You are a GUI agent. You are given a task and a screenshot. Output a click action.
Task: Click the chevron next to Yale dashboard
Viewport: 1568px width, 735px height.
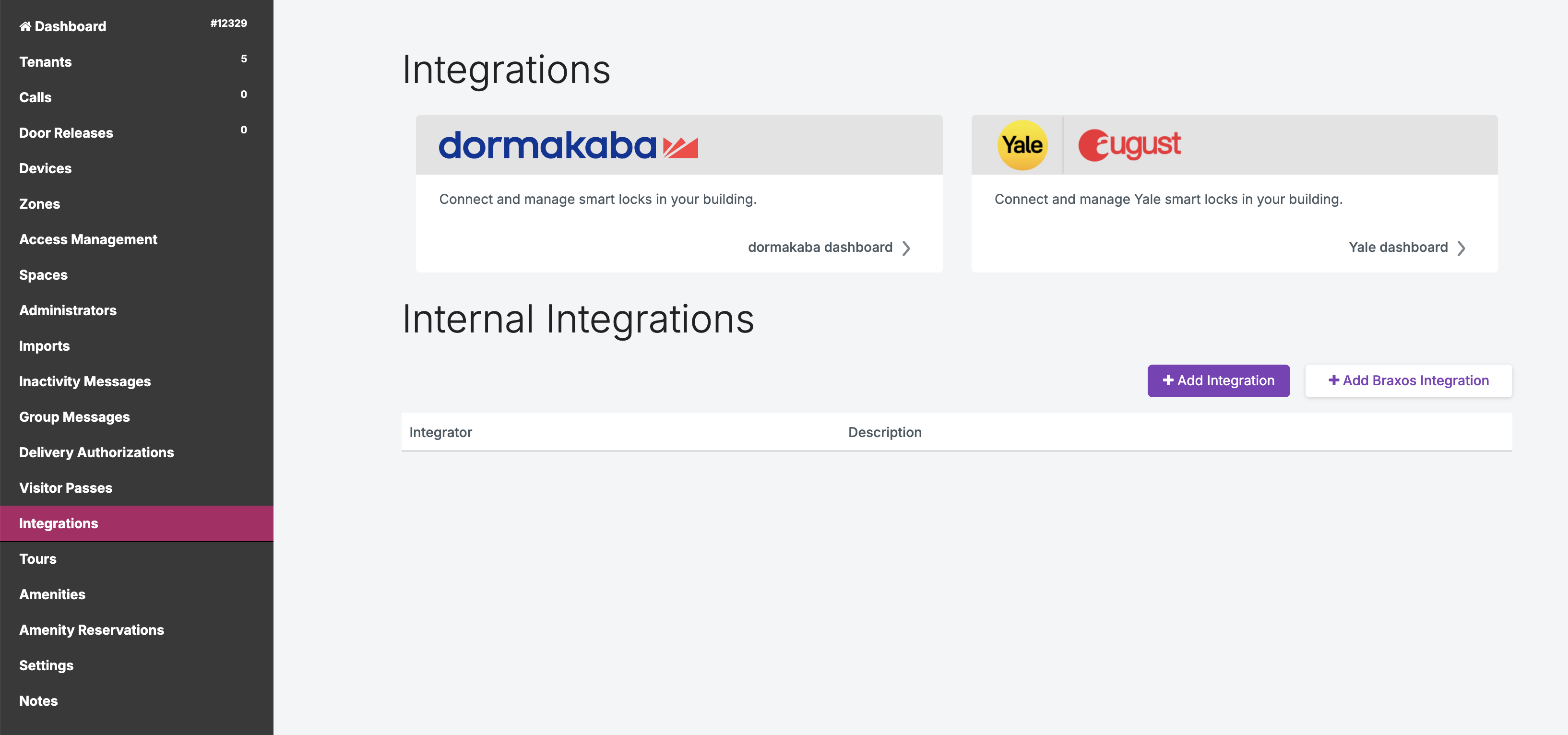pyautogui.click(x=1461, y=248)
